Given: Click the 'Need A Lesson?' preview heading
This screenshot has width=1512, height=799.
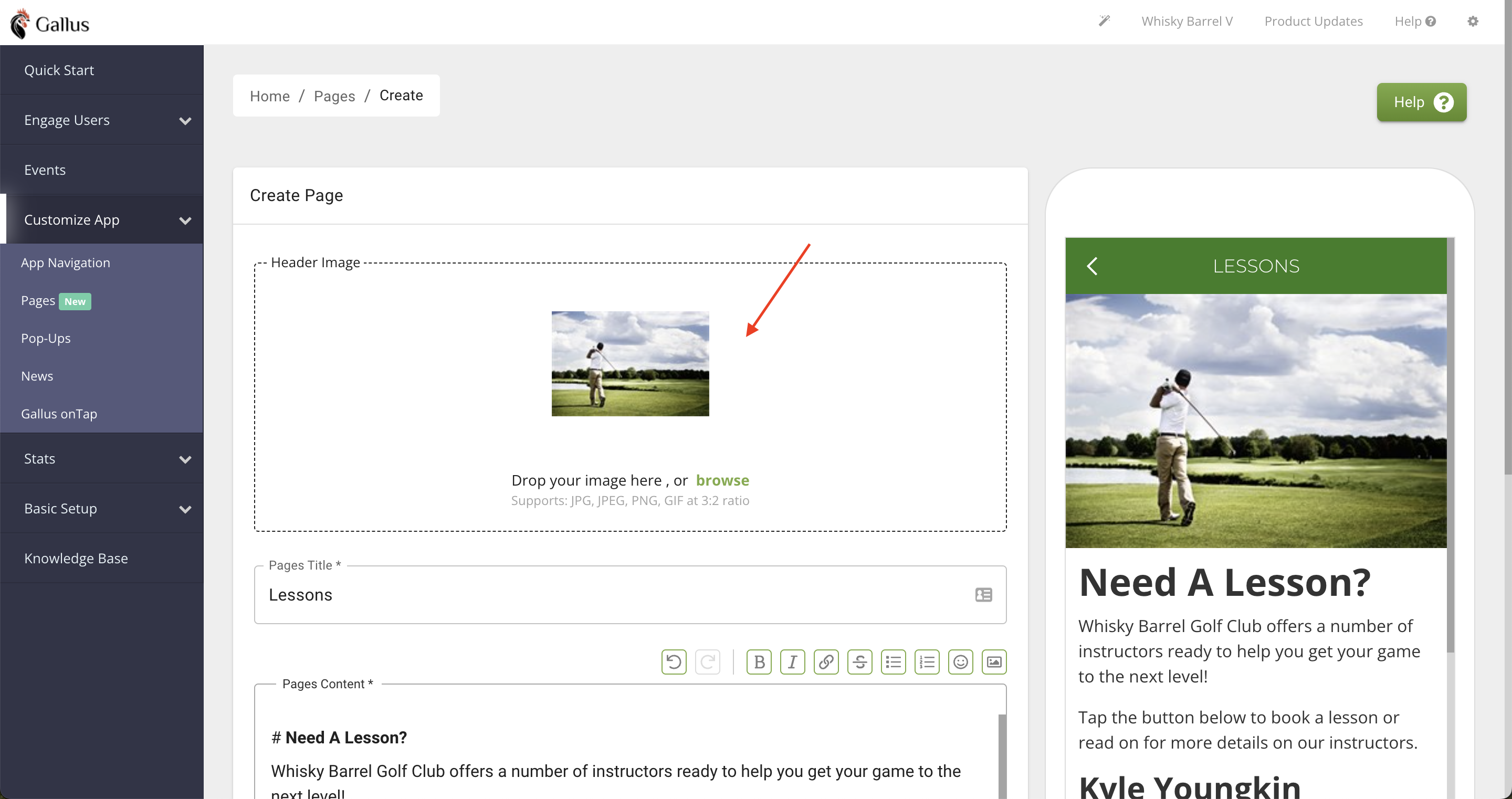Looking at the screenshot, I should click(1225, 582).
